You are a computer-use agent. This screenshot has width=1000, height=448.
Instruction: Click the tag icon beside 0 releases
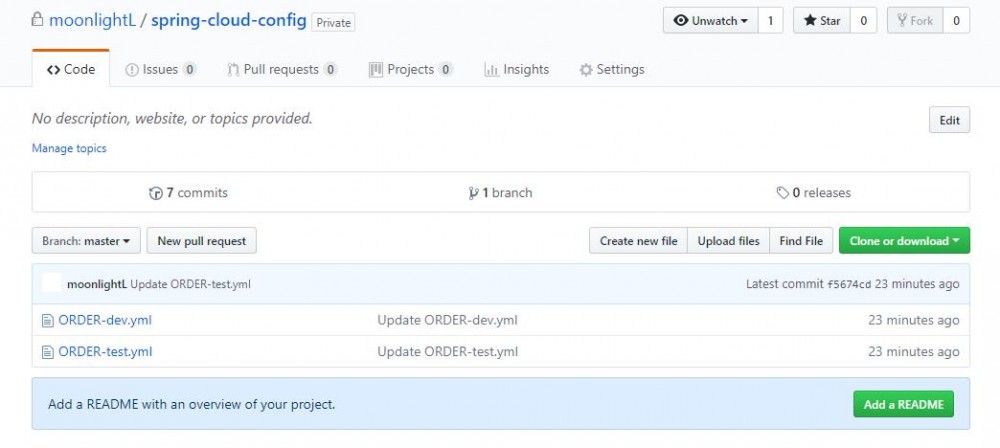point(782,193)
